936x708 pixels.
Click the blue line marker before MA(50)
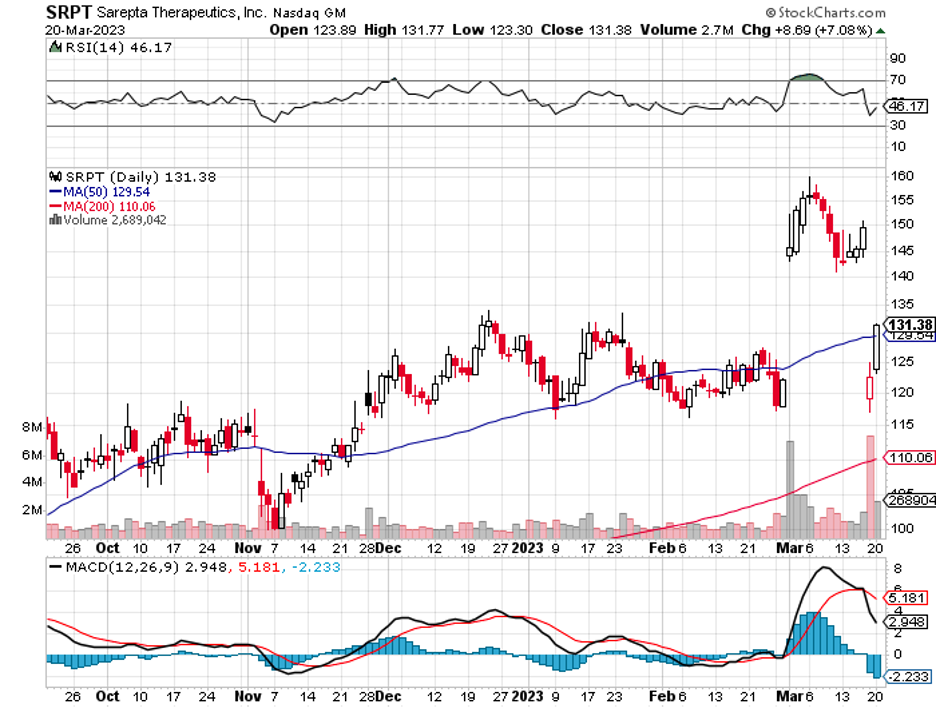click(x=56, y=192)
